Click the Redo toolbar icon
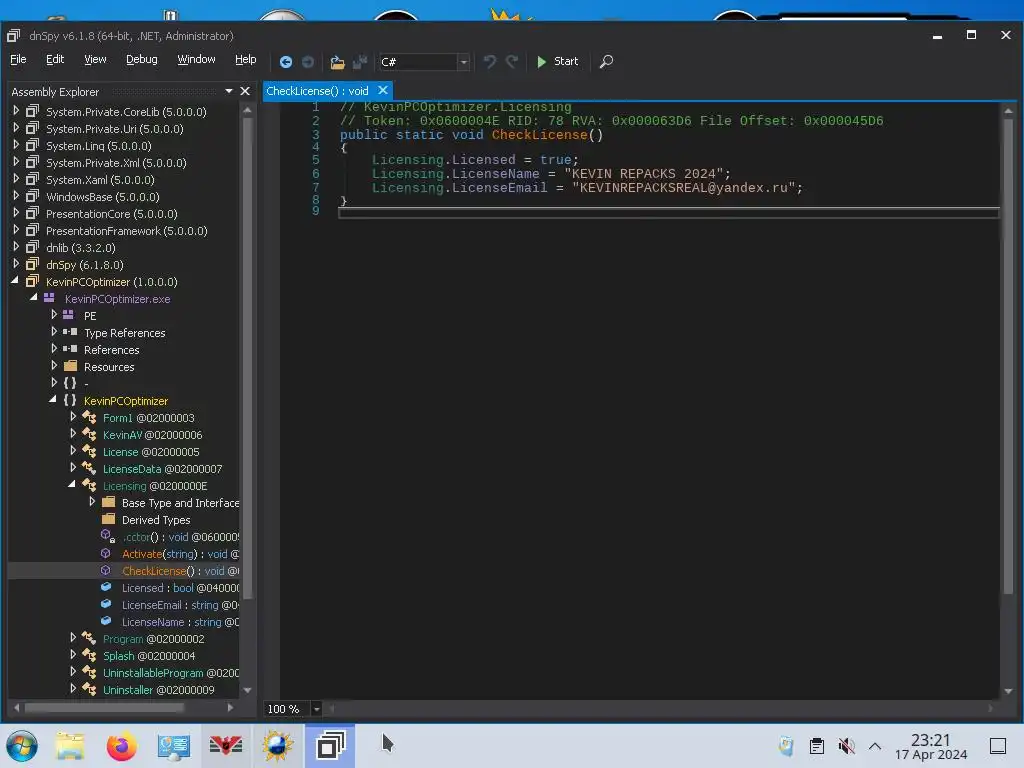 tap(512, 61)
